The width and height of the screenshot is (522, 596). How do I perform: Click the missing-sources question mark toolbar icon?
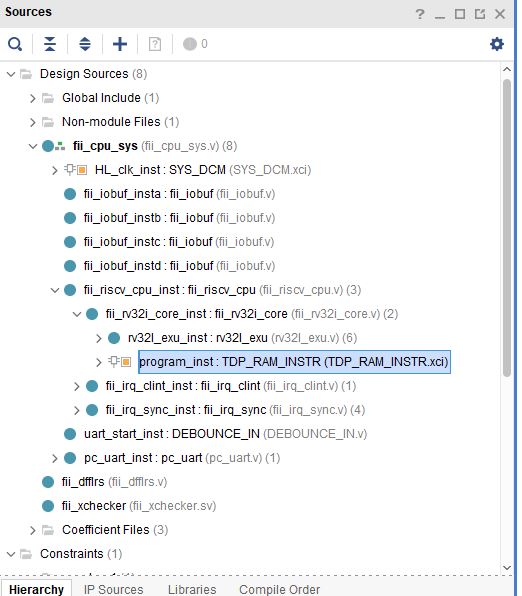pos(155,44)
